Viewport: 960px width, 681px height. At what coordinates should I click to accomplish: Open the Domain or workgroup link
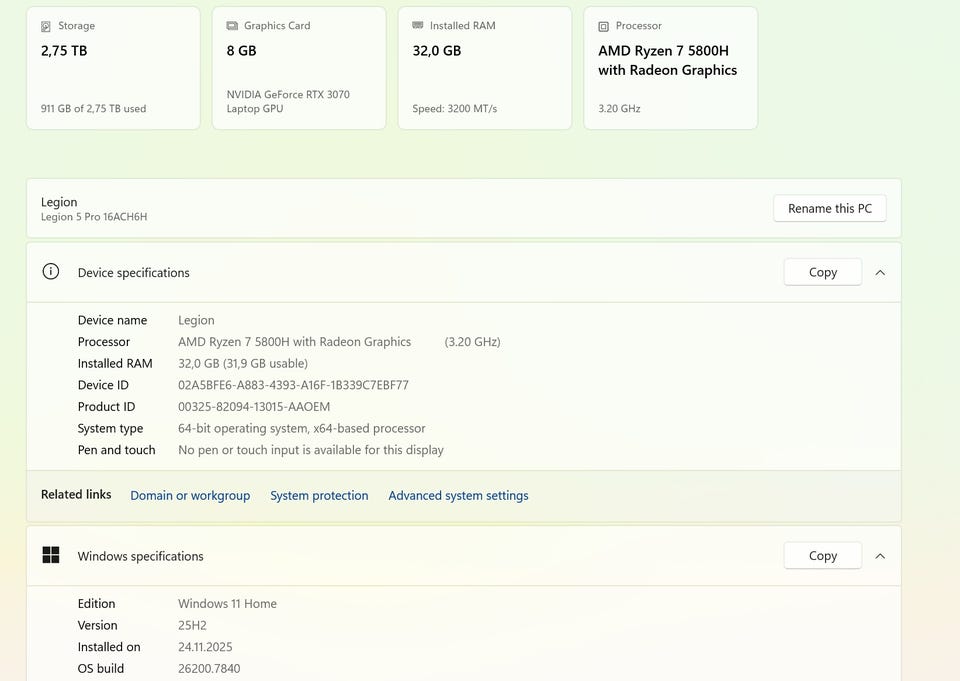pyautogui.click(x=190, y=495)
